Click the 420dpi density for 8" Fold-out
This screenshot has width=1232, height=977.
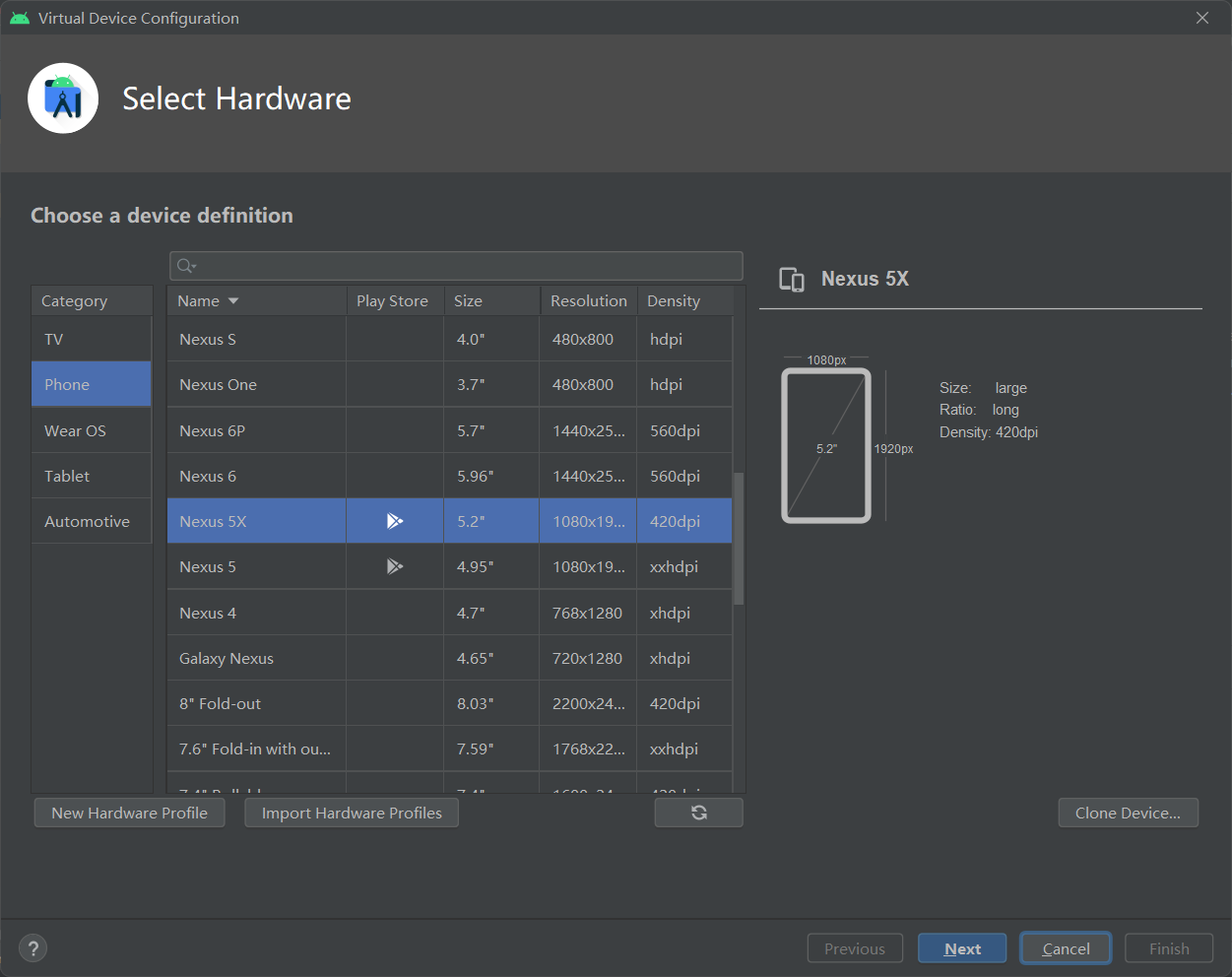click(x=684, y=703)
